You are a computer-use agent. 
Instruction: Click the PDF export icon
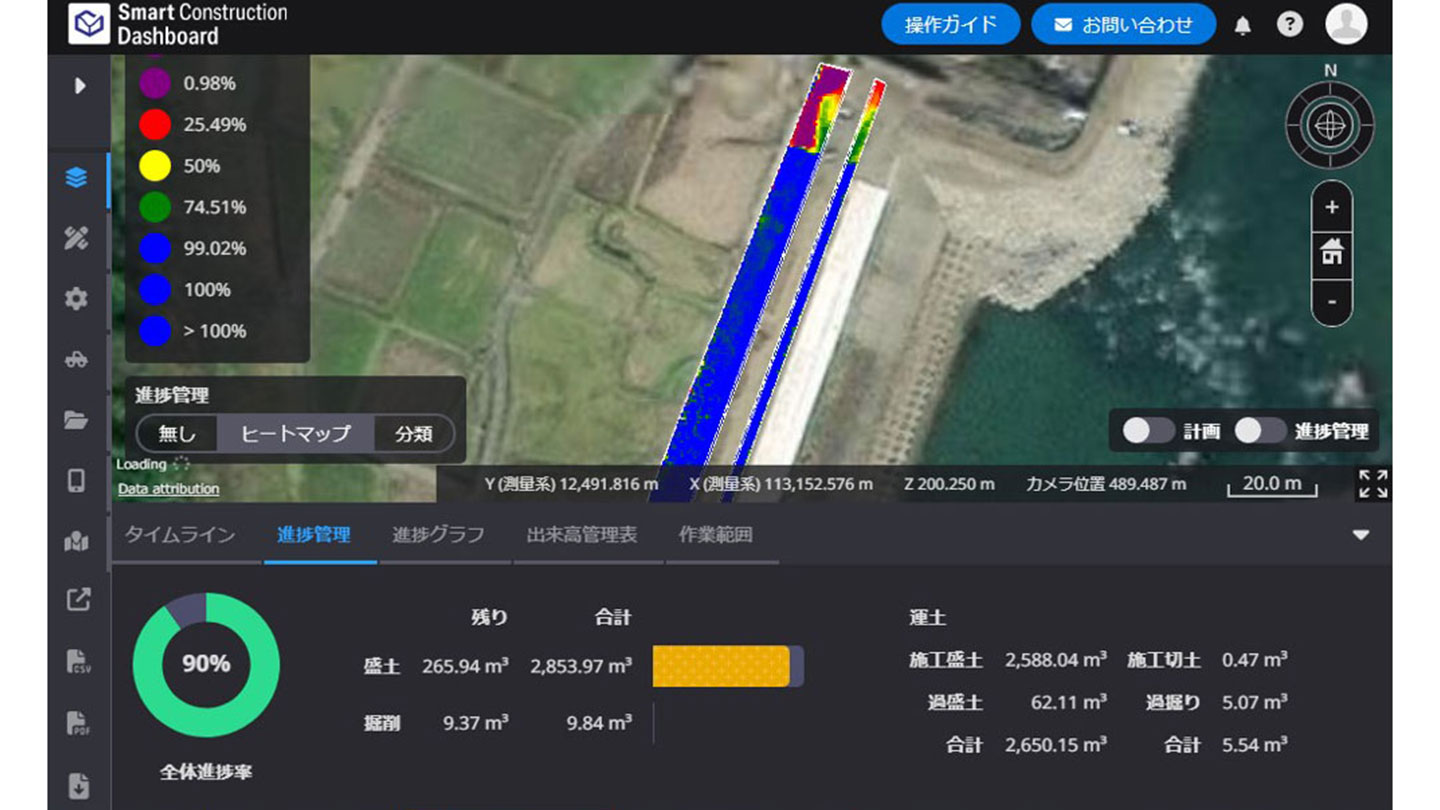pos(77,722)
